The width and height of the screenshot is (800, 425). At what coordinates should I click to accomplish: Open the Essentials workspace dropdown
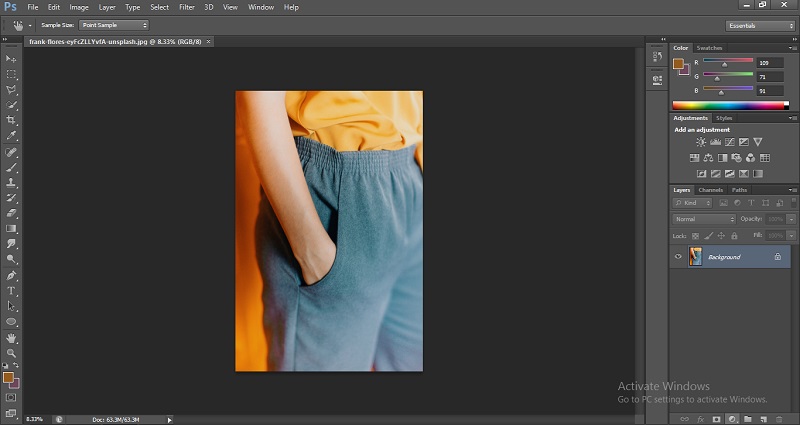tap(760, 26)
